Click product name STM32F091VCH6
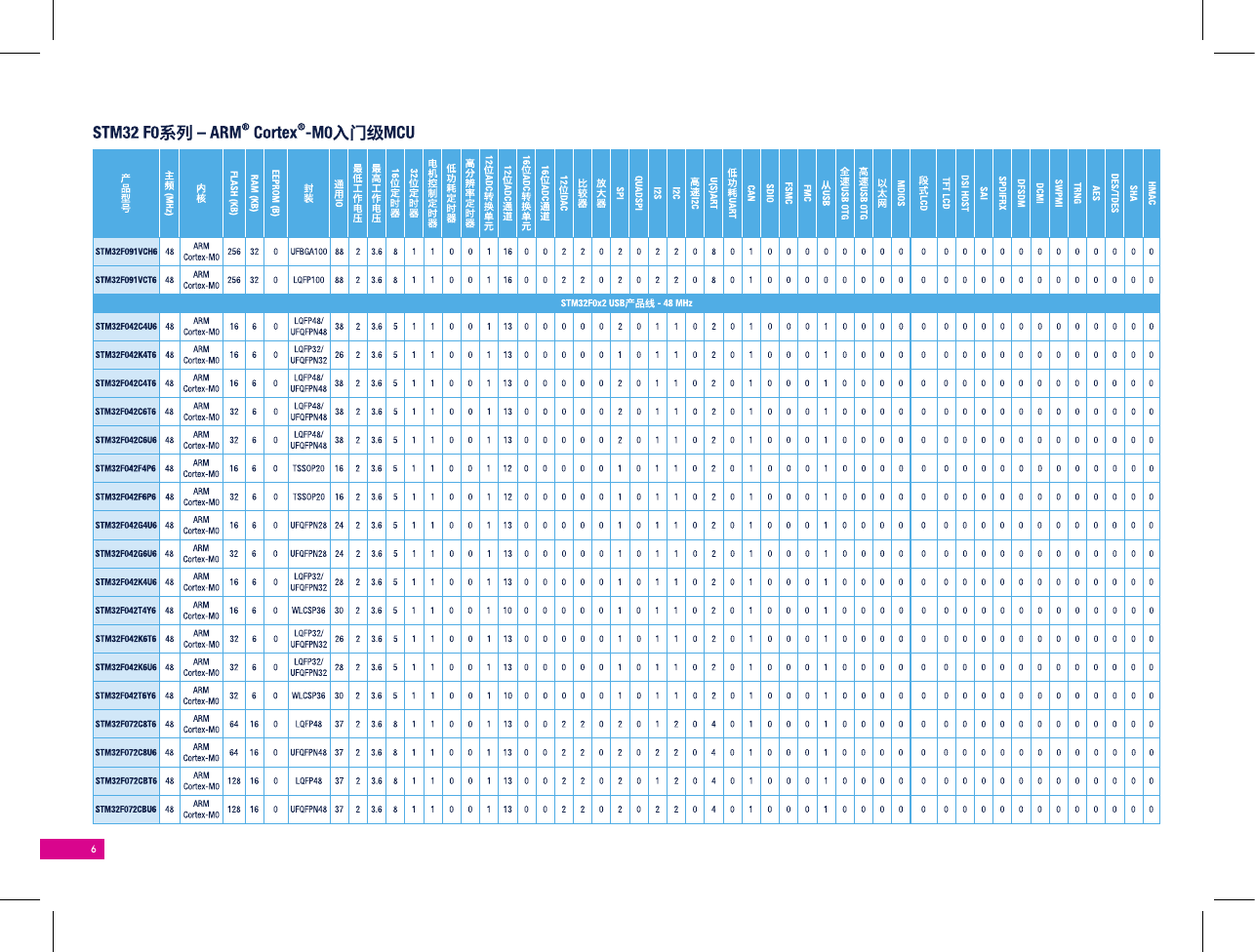The height and width of the screenshot is (952, 1255). 126,252
